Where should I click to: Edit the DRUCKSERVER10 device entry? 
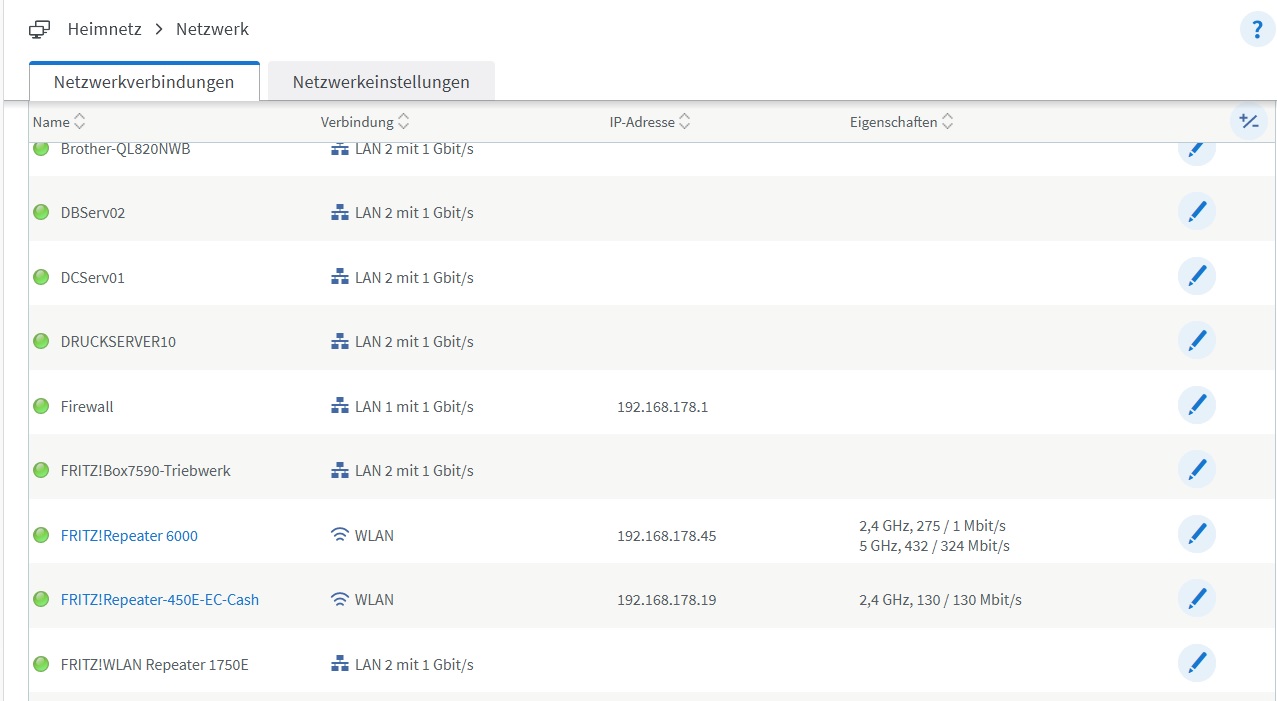tap(1196, 341)
